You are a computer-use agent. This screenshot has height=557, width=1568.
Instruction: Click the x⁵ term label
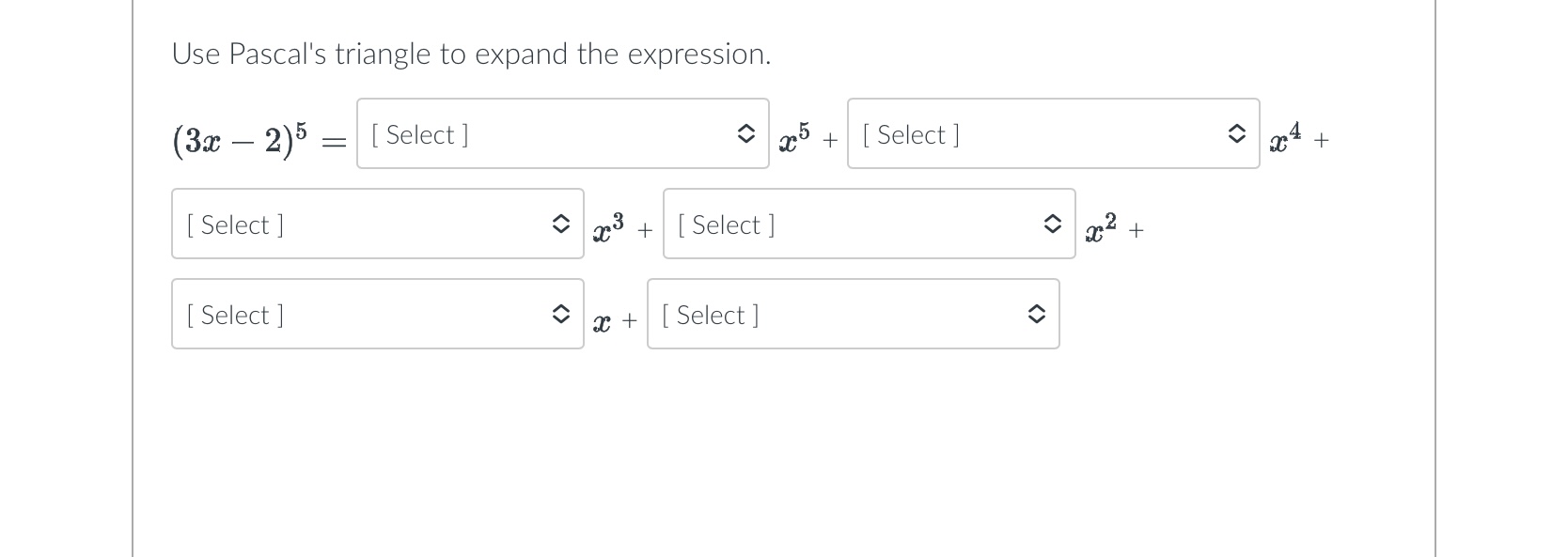click(x=794, y=137)
